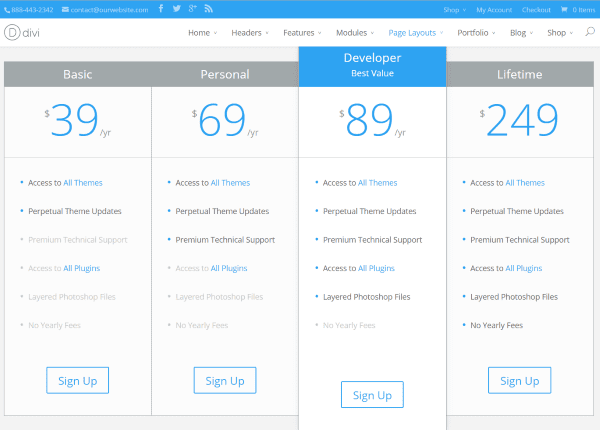Click the 249 price

[x=519, y=120]
